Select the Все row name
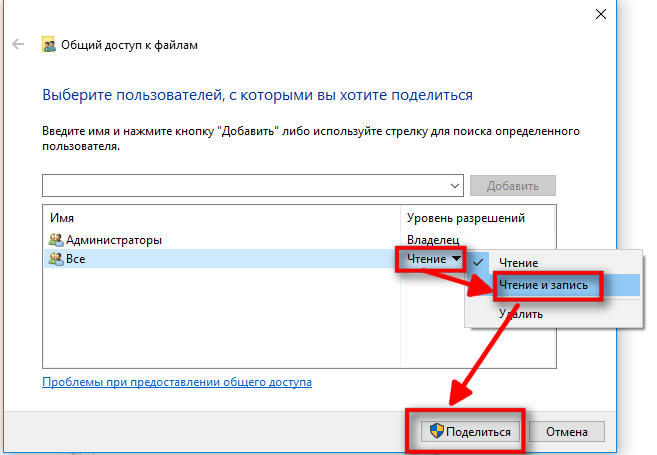 coord(75,259)
